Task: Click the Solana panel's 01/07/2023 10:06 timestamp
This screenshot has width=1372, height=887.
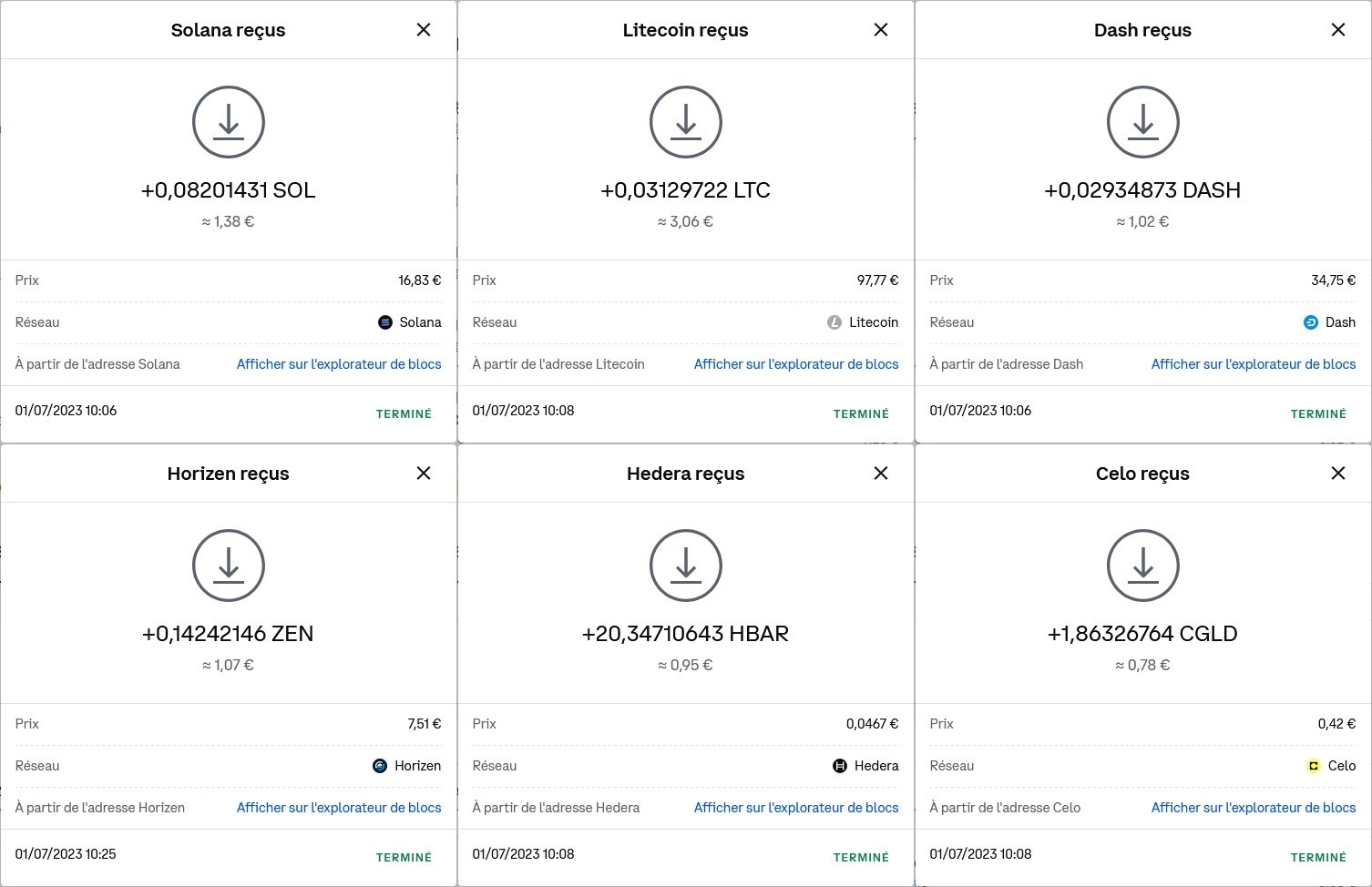Action: pos(66,411)
